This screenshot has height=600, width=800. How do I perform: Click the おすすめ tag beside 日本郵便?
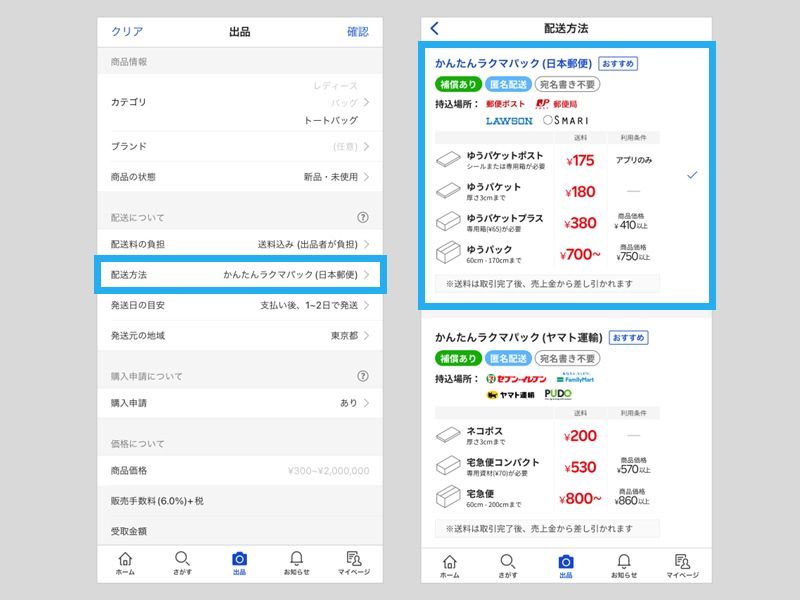click(x=618, y=64)
